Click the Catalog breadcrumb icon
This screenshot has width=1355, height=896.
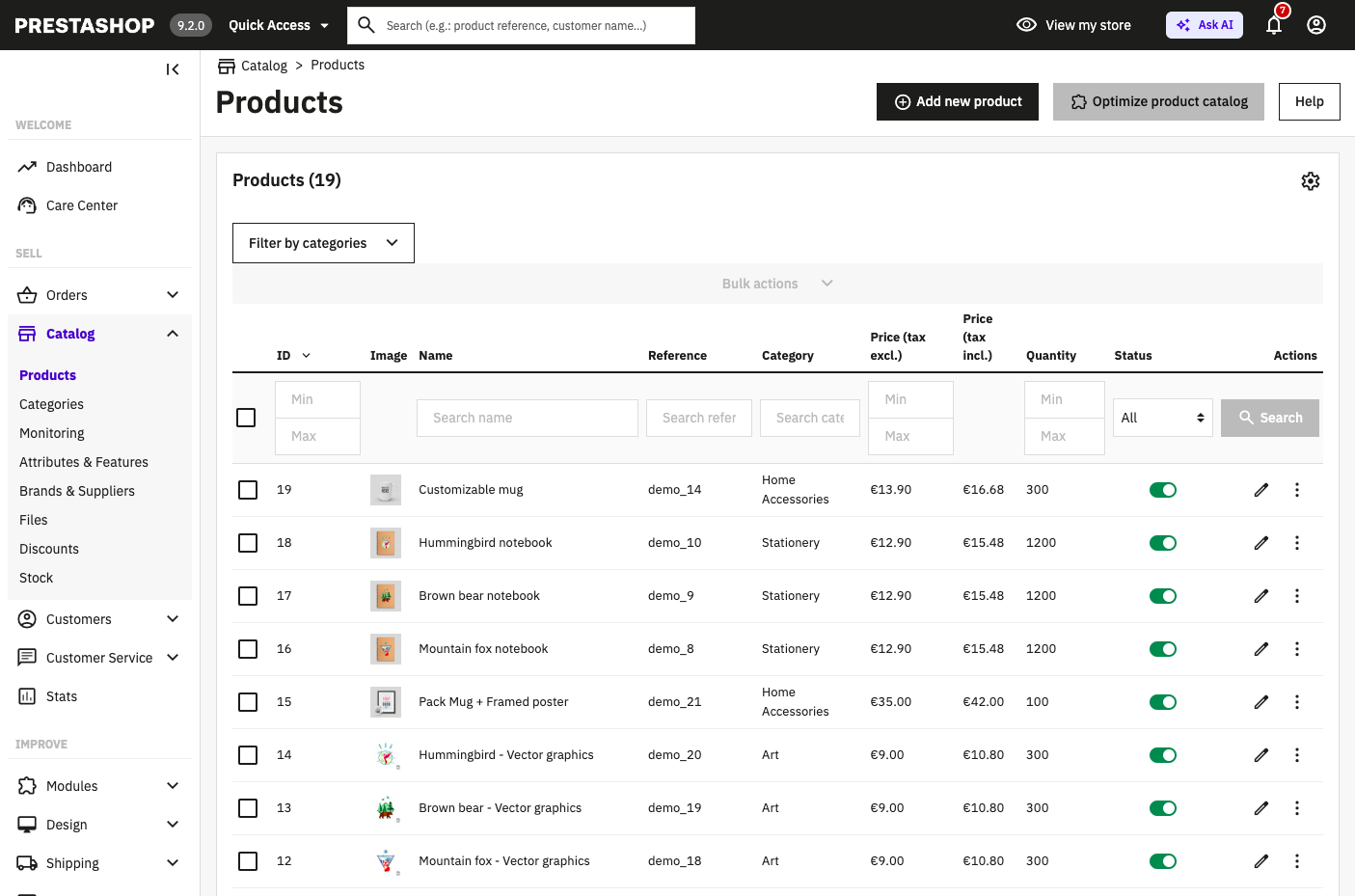(x=227, y=66)
